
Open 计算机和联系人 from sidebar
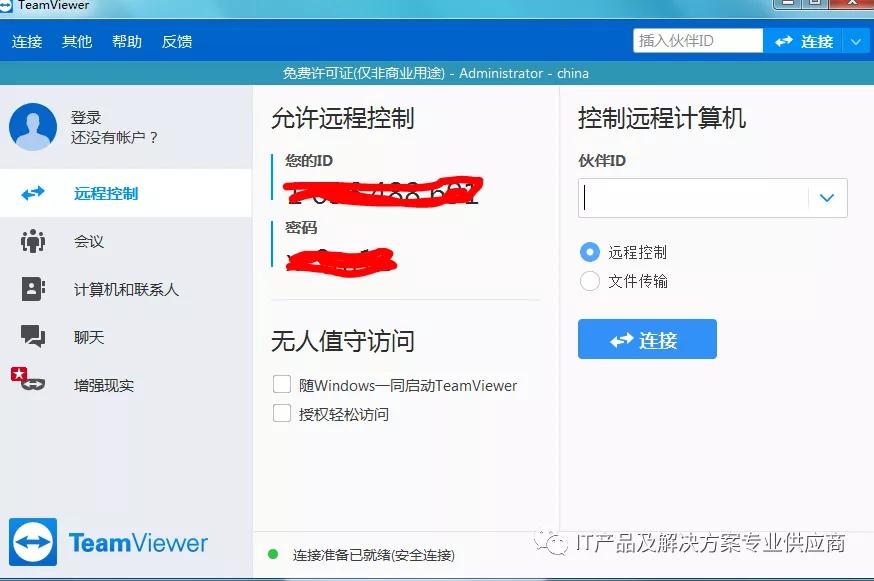tap(30, 289)
